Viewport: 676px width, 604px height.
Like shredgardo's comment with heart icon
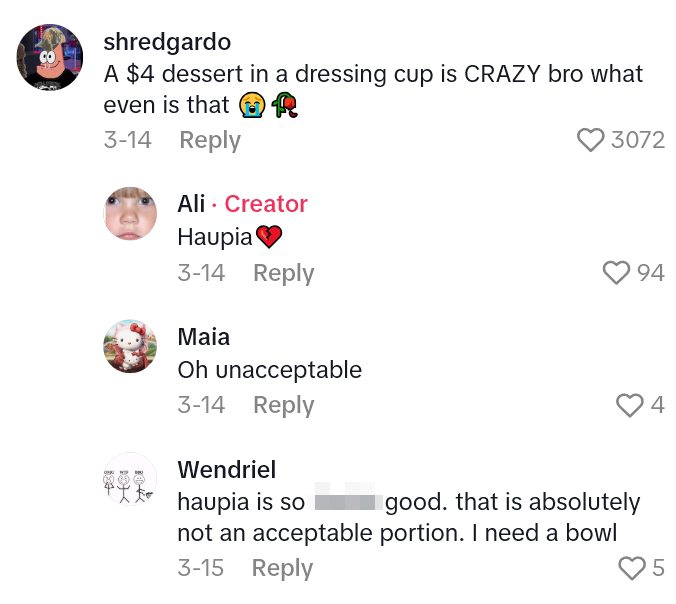tap(591, 139)
